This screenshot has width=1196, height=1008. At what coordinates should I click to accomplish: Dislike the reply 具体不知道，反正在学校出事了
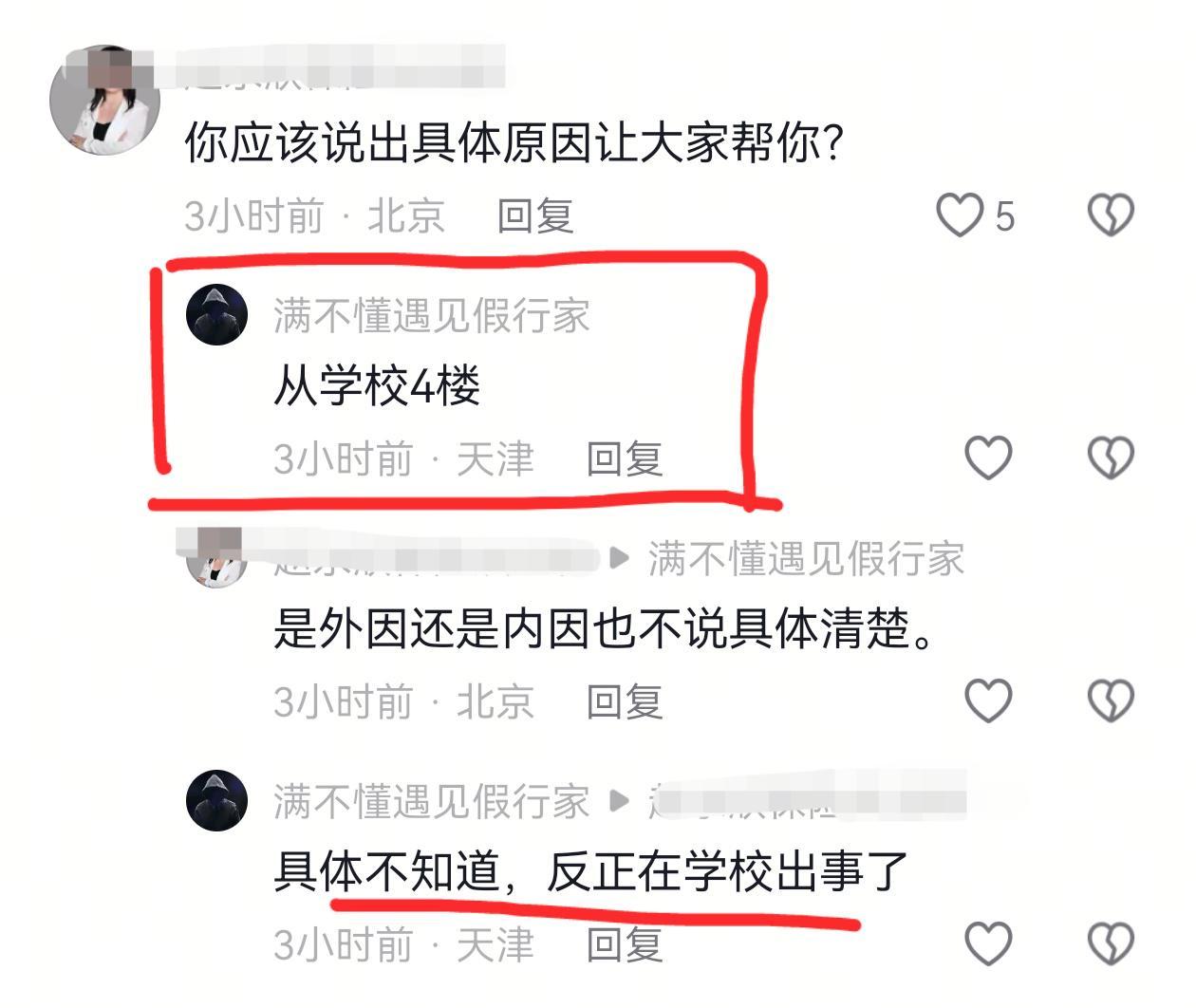1111,943
